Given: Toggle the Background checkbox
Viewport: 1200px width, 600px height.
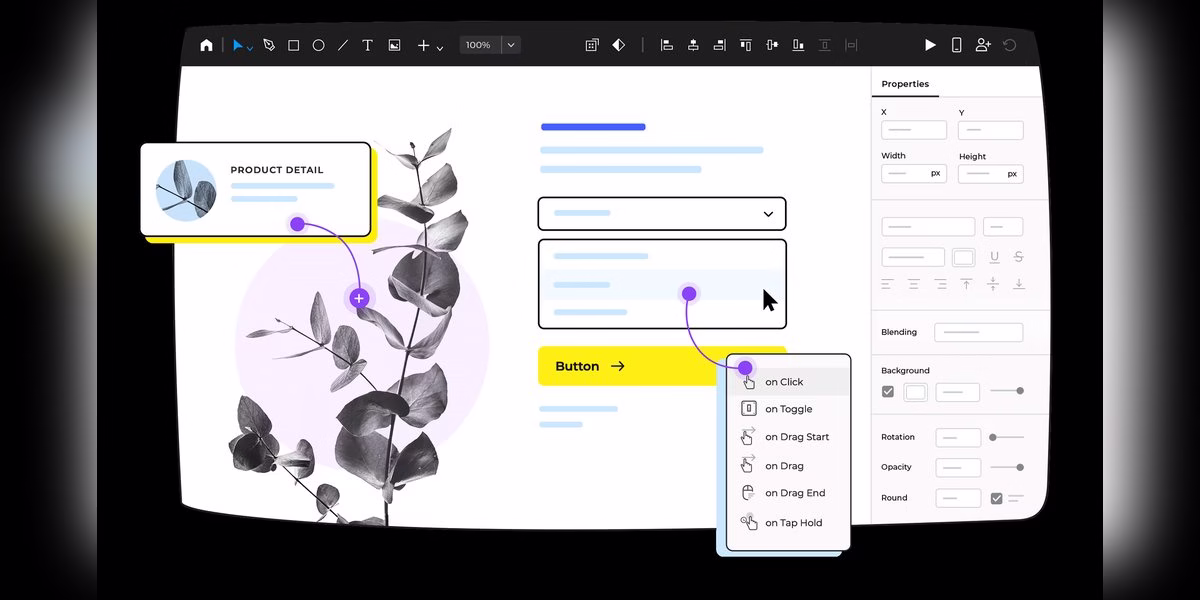Looking at the screenshot, I should [888, 392].
